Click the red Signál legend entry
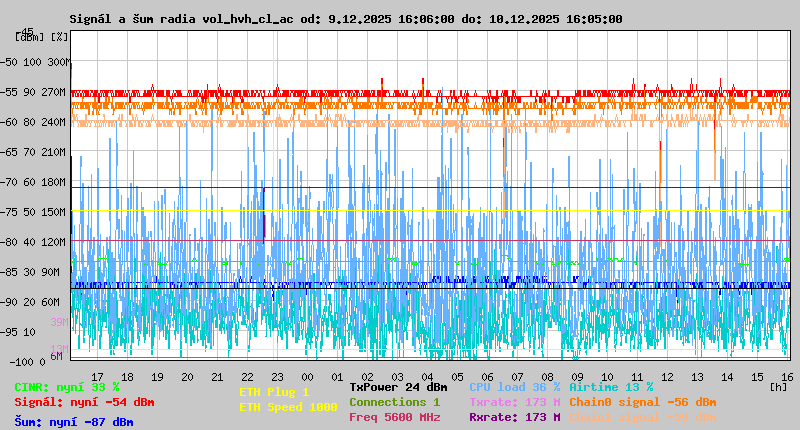This screenshot has width=800, height=430. pyautogui.click(x=84, y=403)
